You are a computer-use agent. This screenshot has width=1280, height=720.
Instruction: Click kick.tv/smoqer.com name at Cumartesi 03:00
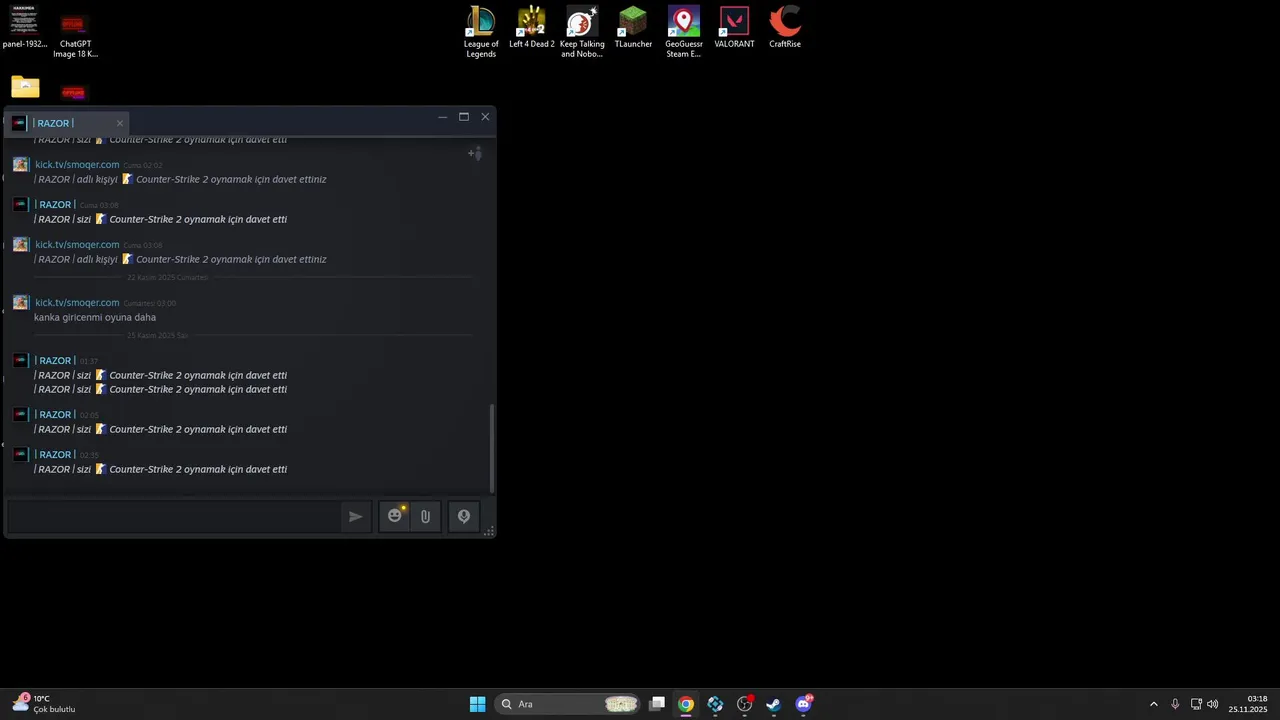pyautogui.click(x=77, y=302)
